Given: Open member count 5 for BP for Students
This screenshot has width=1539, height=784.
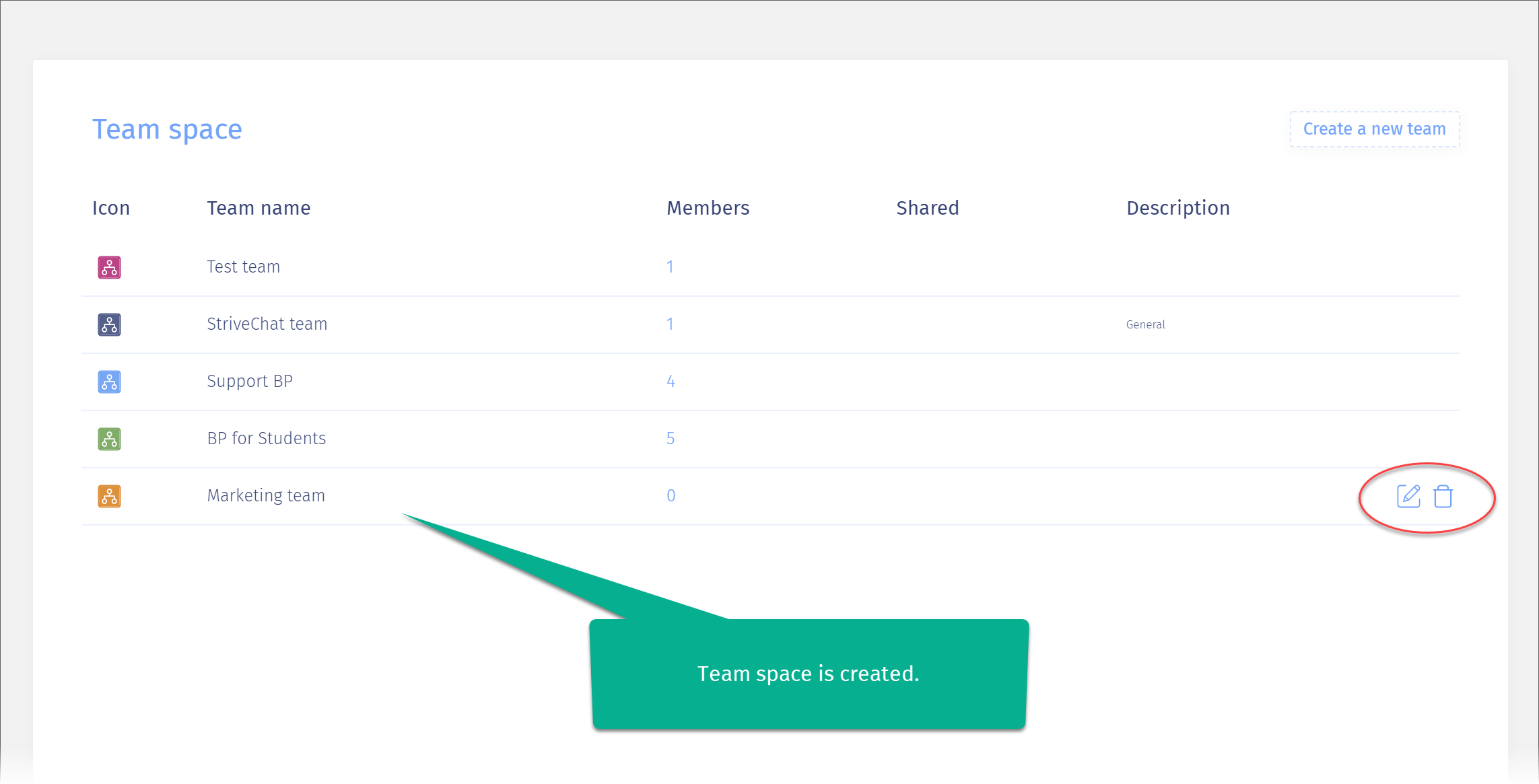Looking at the screenshot, I should tap(671, 438).
